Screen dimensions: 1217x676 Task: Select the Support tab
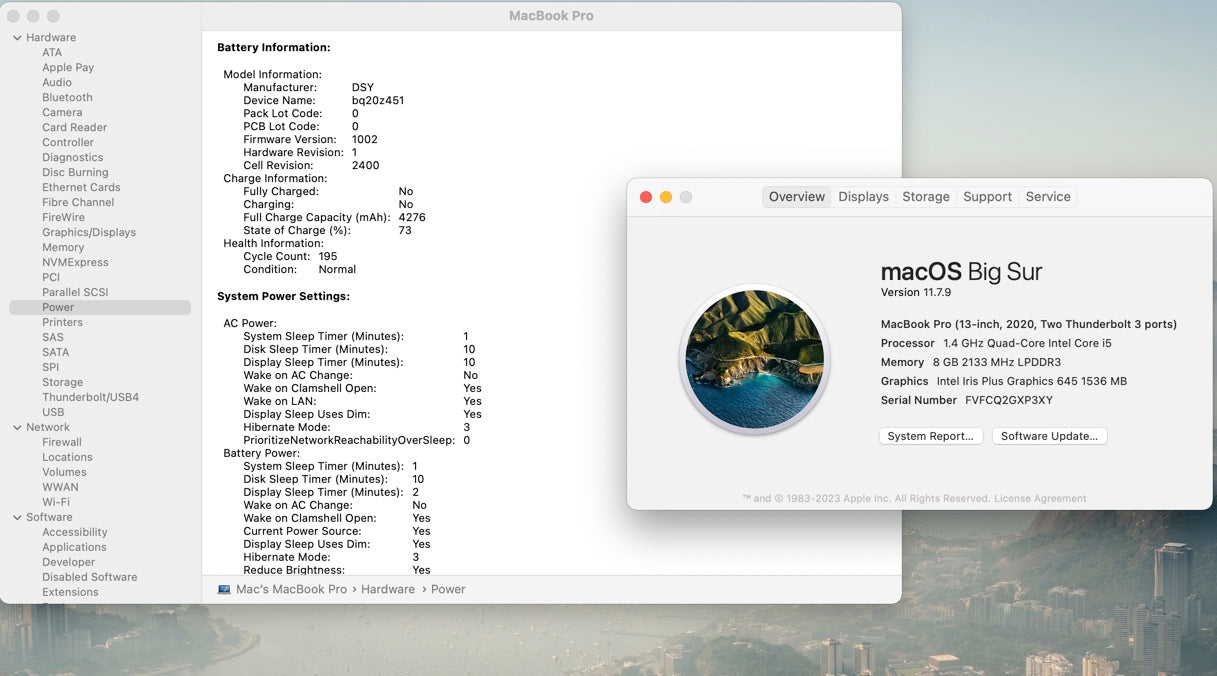987,197
